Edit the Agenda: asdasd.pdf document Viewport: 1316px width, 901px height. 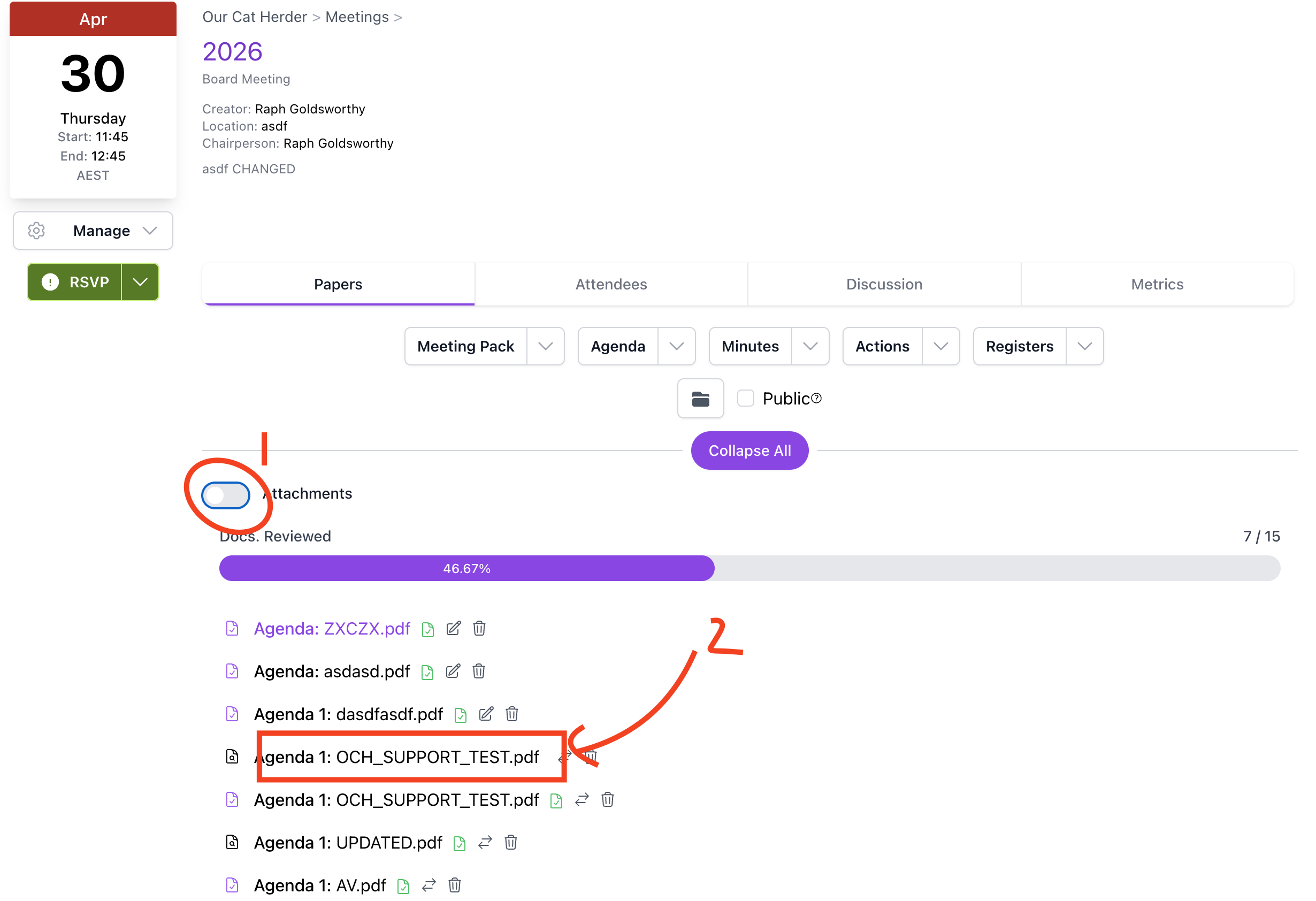(x=453, y=671)
